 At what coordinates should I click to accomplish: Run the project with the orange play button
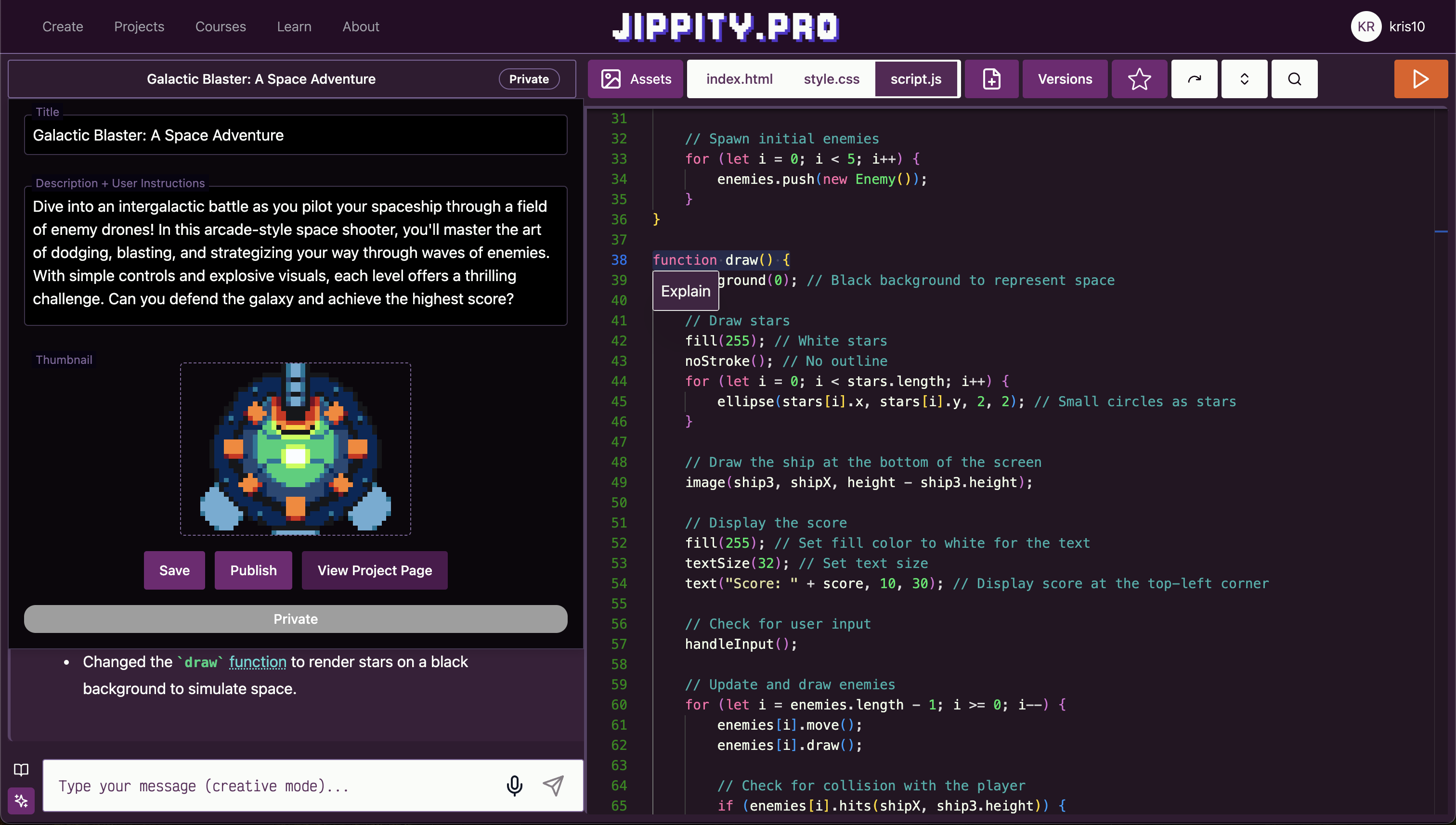pyautogui.click(x=1420, y=79)
